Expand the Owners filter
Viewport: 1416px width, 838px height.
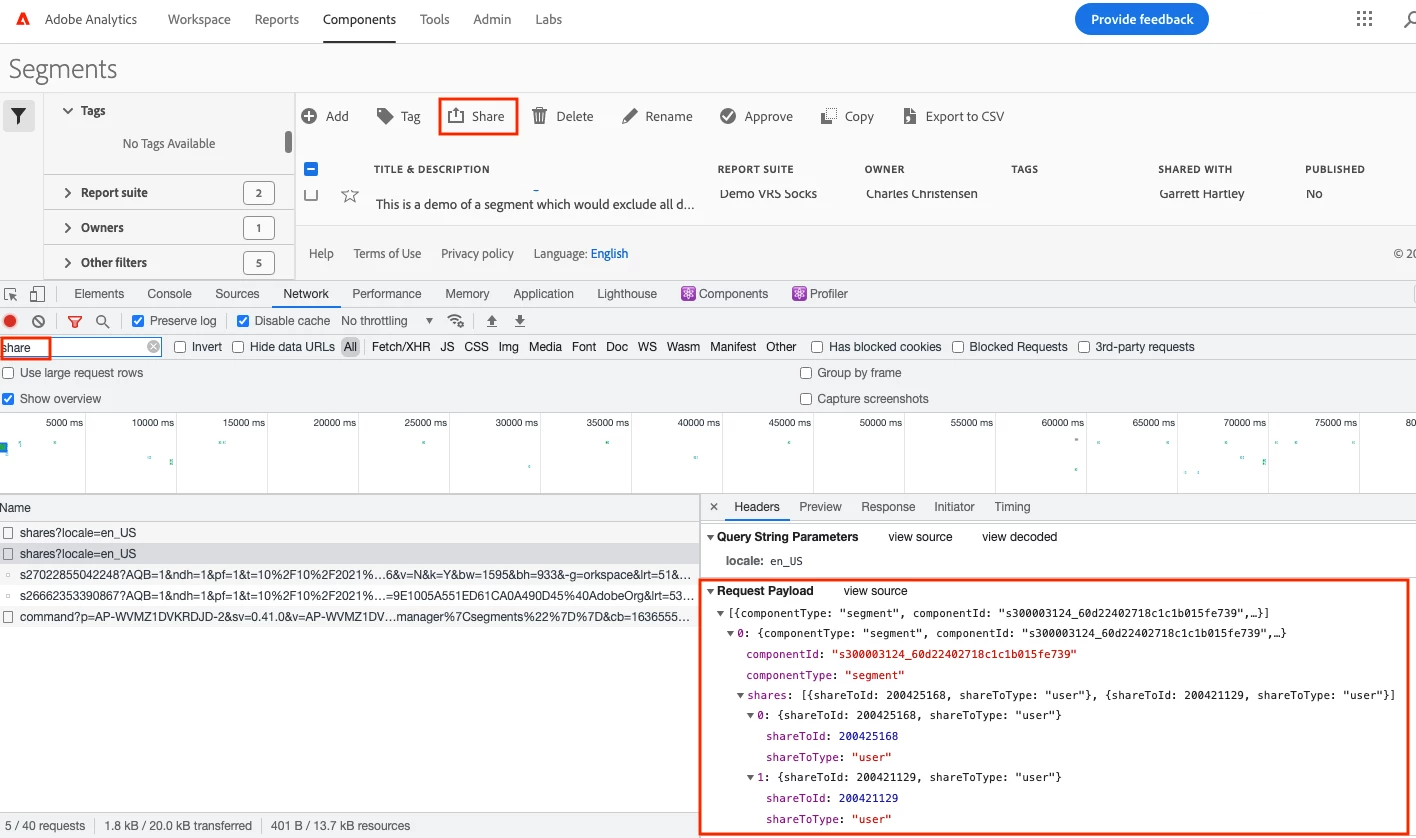click(68, 228)
